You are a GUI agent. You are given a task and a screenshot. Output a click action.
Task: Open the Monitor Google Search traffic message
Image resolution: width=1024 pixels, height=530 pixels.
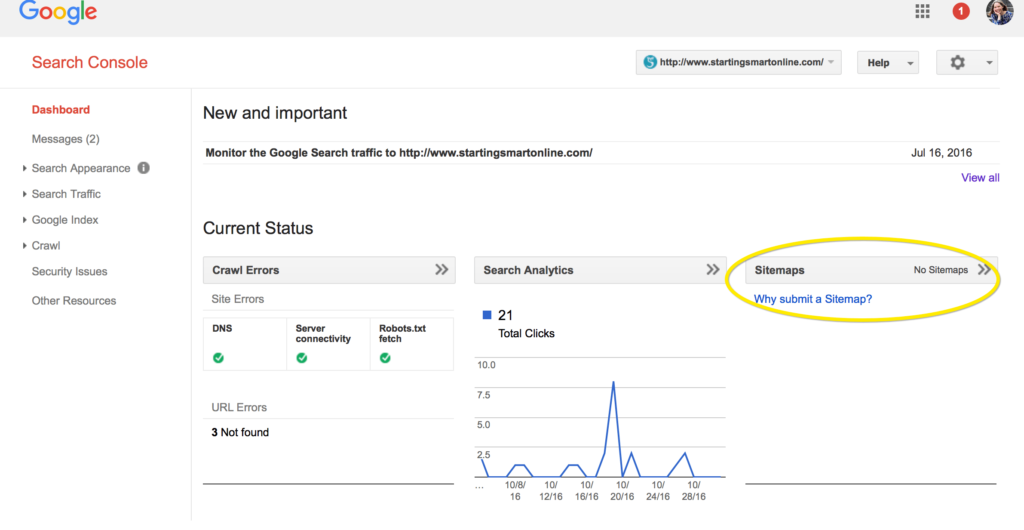pos(399,153)
